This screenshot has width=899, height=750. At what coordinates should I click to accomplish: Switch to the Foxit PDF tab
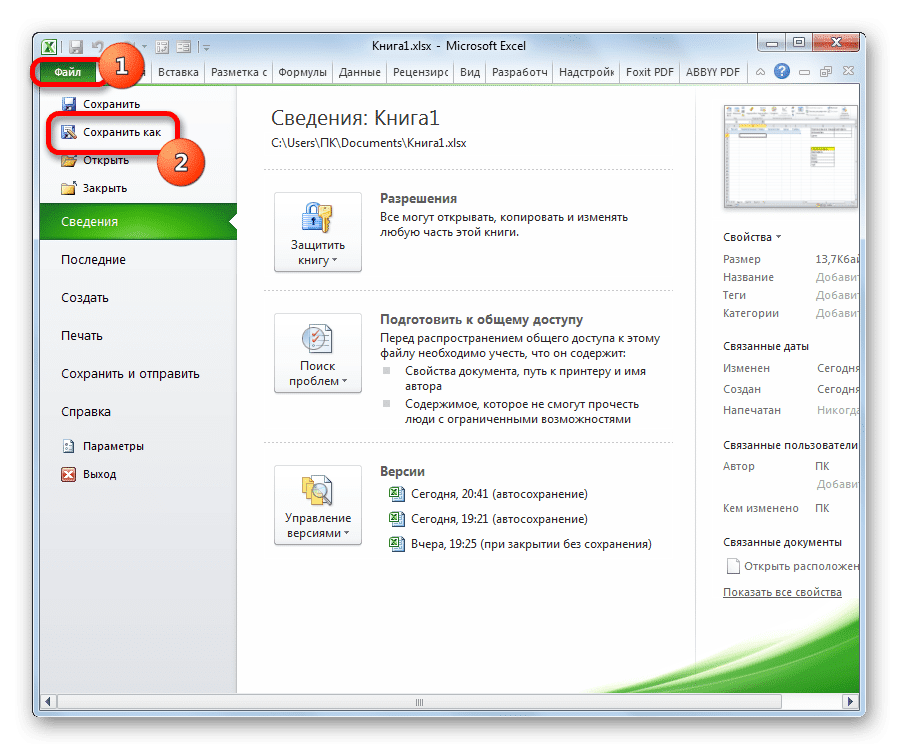point(649,71)
